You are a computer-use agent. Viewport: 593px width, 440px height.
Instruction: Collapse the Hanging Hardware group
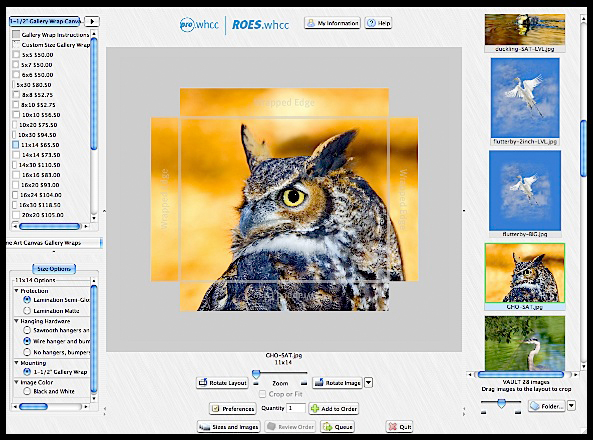pos(16,321)
